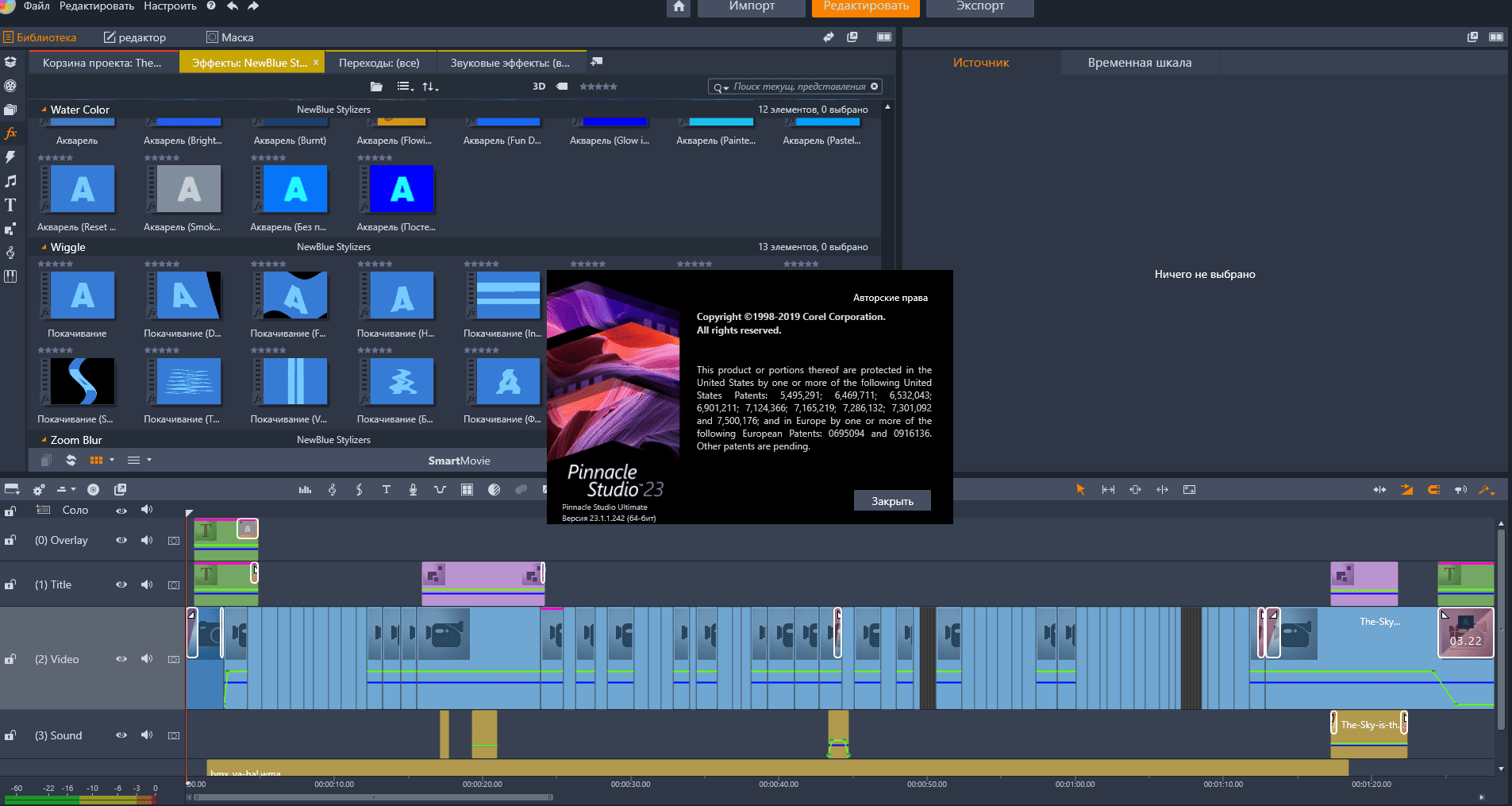Image resolution: width=1512 pixels, height=806 pixels.
Task: Click the library search field
Action: pos(798,87)
